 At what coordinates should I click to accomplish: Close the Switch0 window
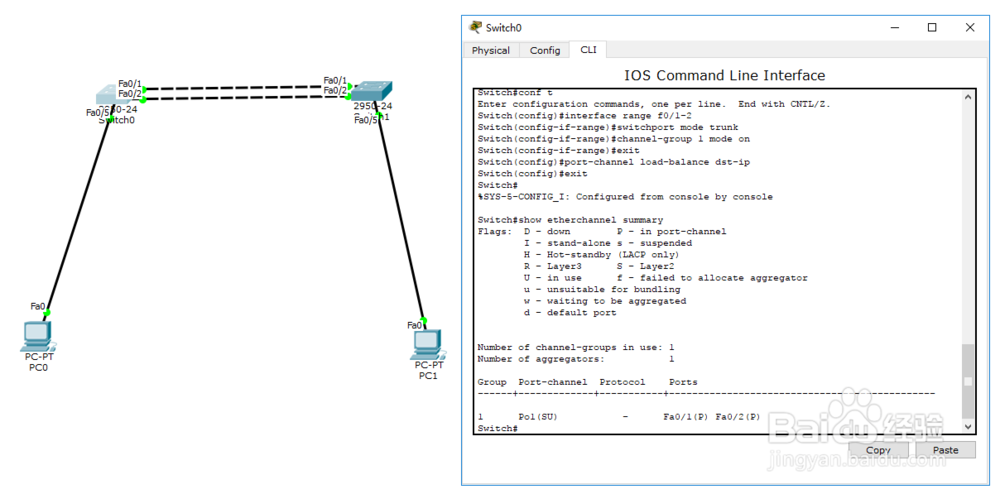click(x=969, y=27)
